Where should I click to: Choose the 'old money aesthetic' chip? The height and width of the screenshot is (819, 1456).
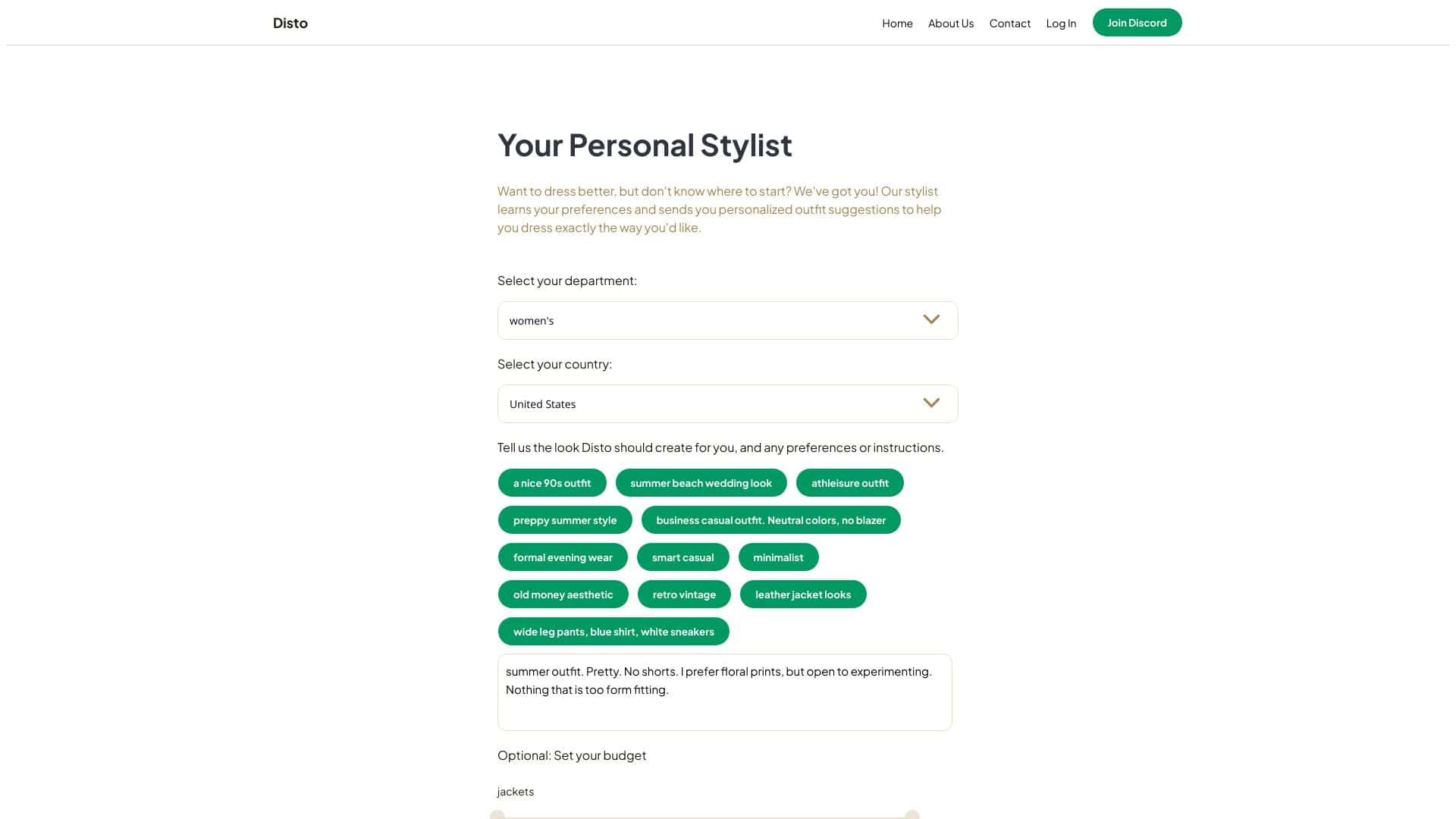[x=563, y=595]
